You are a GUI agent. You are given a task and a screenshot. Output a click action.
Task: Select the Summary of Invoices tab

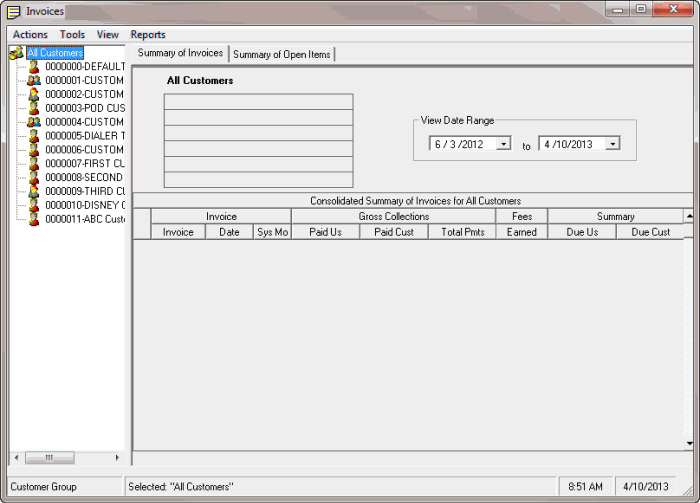click(x=180, y=54)
